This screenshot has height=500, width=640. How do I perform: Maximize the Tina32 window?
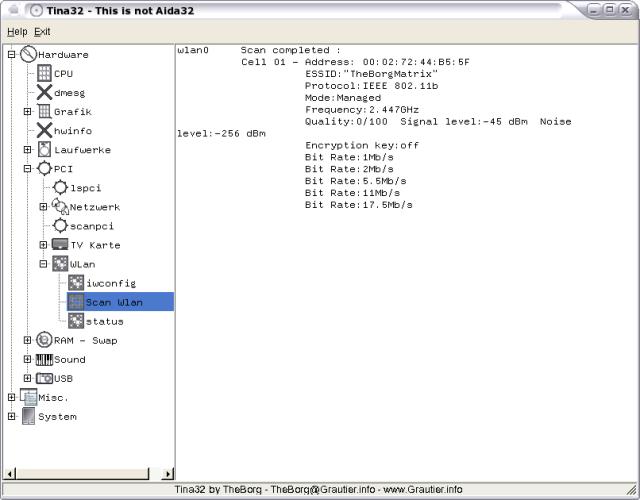click(x=609, y=10)
